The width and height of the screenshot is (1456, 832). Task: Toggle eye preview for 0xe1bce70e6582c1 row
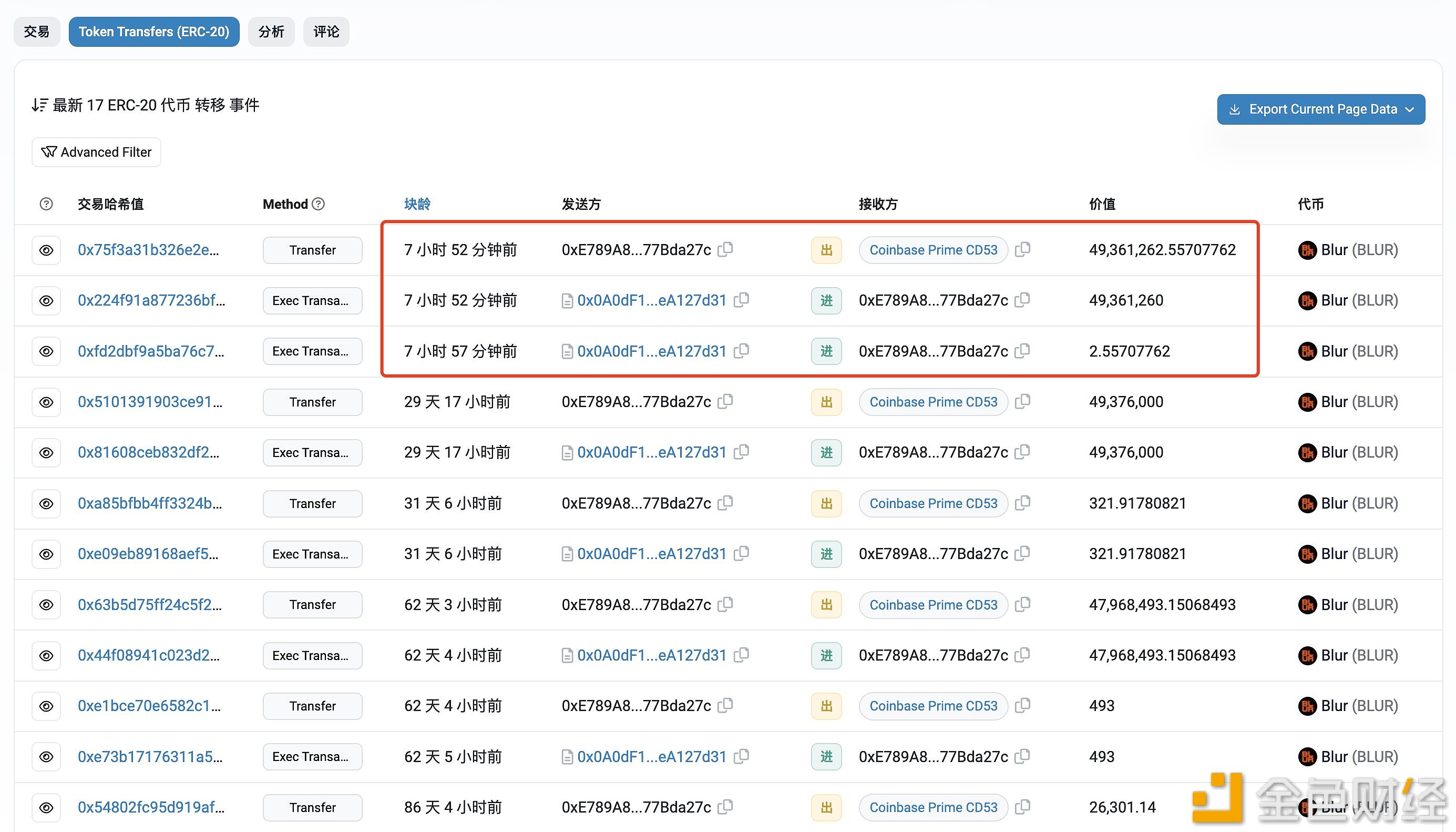click(x=46, y=706)
